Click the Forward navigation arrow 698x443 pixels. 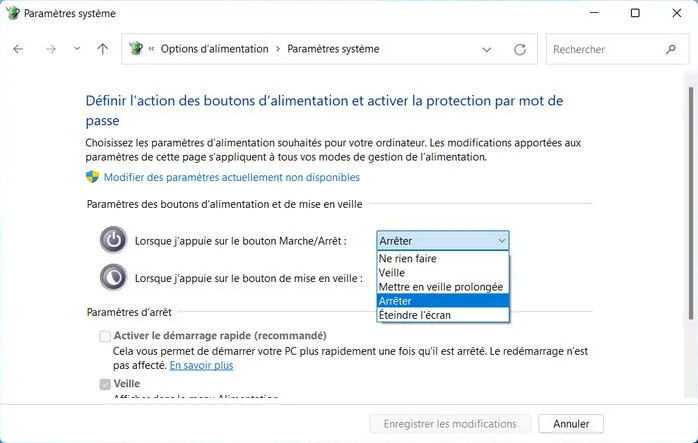pyautogui.click(x=51, y=49)
